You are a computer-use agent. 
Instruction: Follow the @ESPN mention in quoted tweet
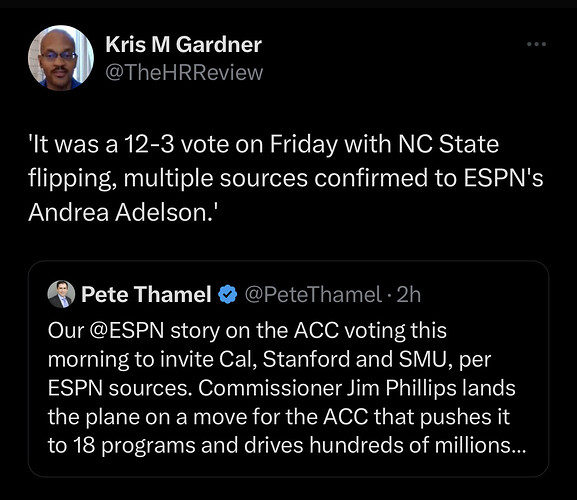tap(126, 330)
